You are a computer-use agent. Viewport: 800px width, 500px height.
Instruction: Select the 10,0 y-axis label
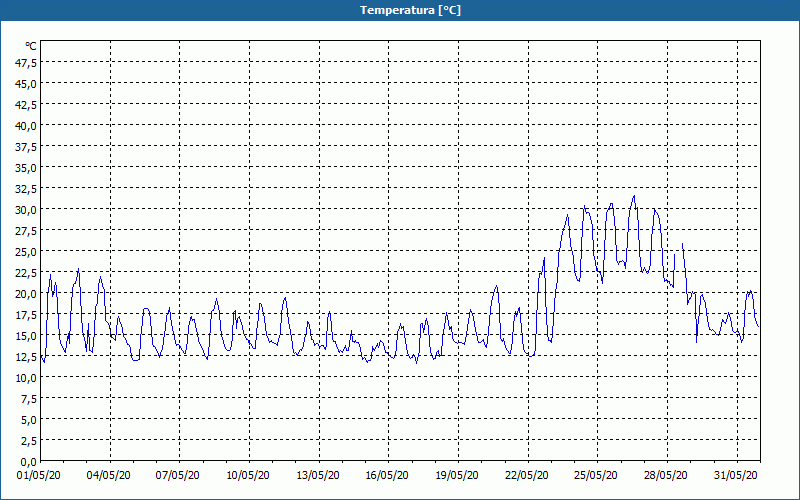point(26,378)
